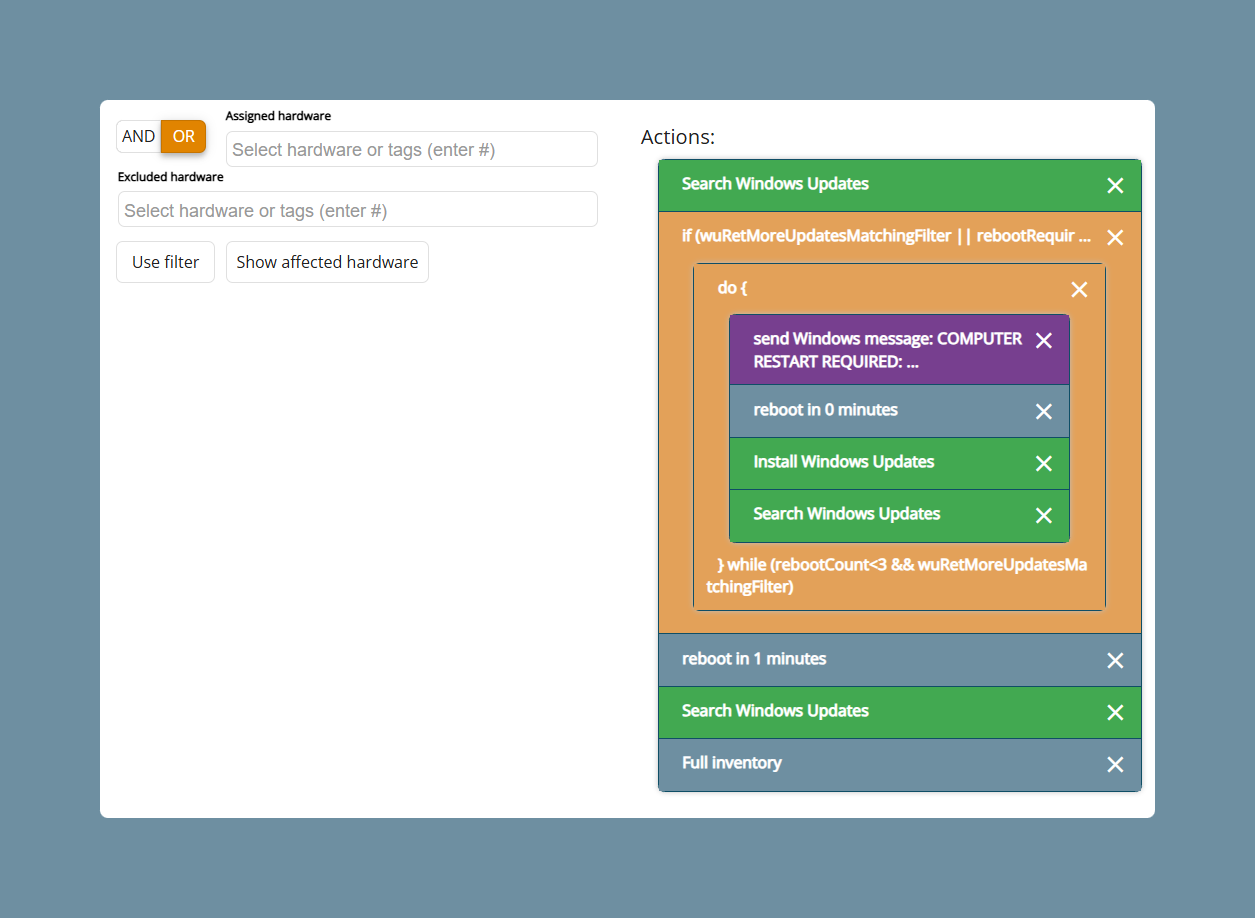Image resolution: width=1255 pixels, height=918 pixels.
Task: Switch hardware filter logic to AND
Action: [x=139, y=137]
